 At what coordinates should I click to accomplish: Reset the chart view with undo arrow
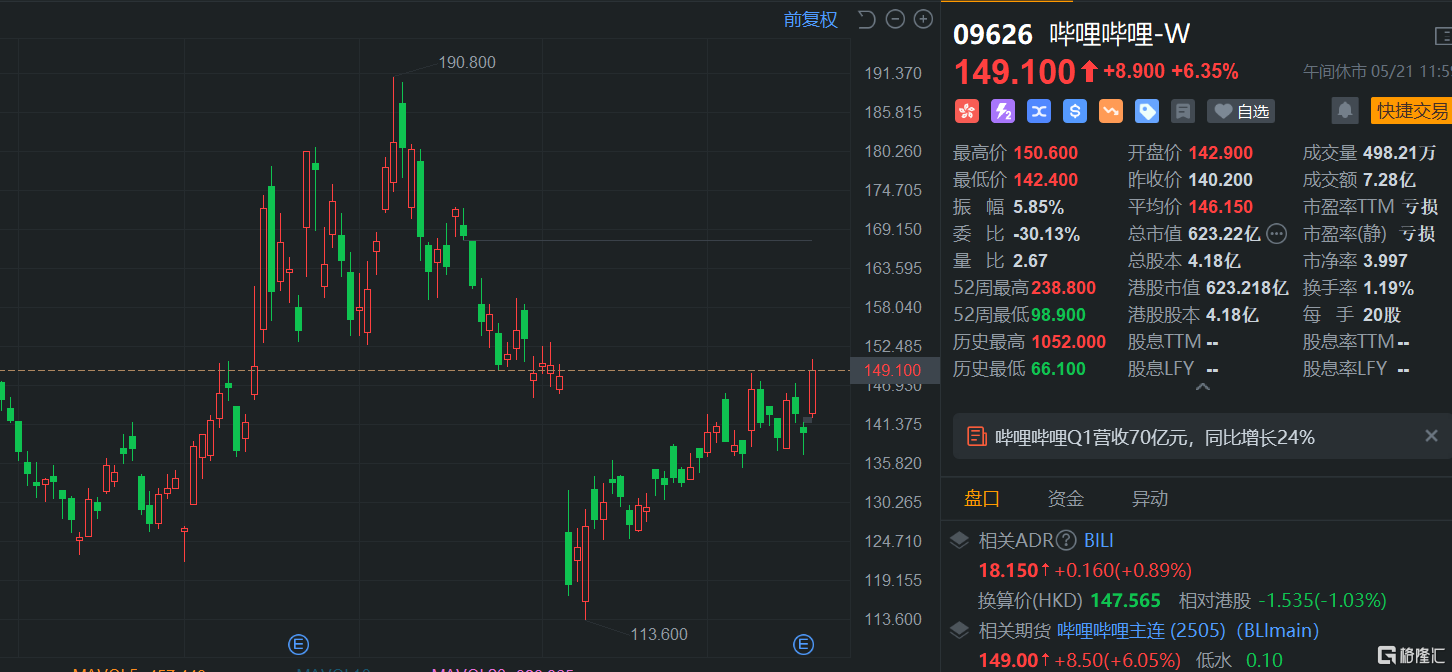(866, 19)
